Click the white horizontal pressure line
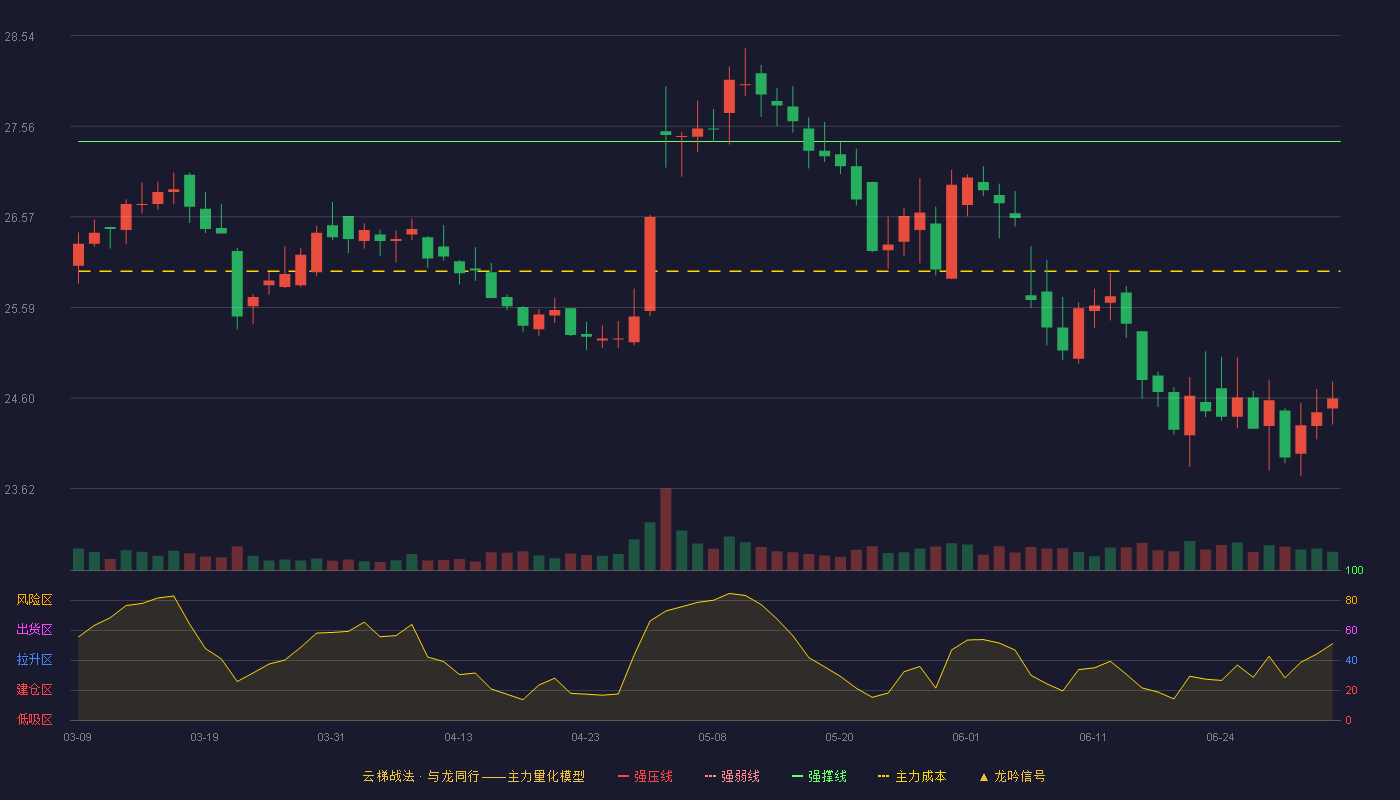The height and width of the screenshot is (800, 1400). coord(709,141)
